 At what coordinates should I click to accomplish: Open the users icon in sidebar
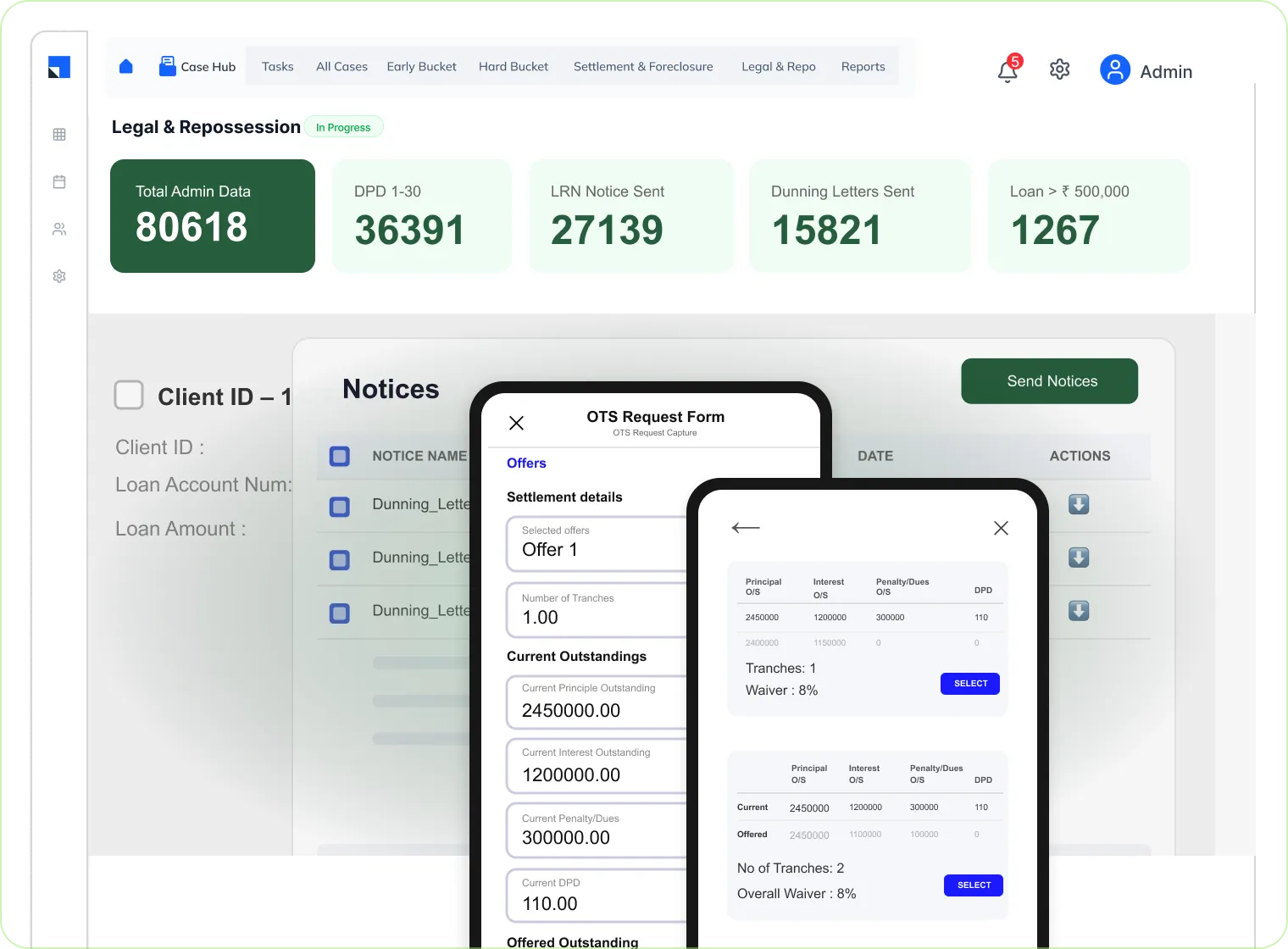(x=59, y=229)
